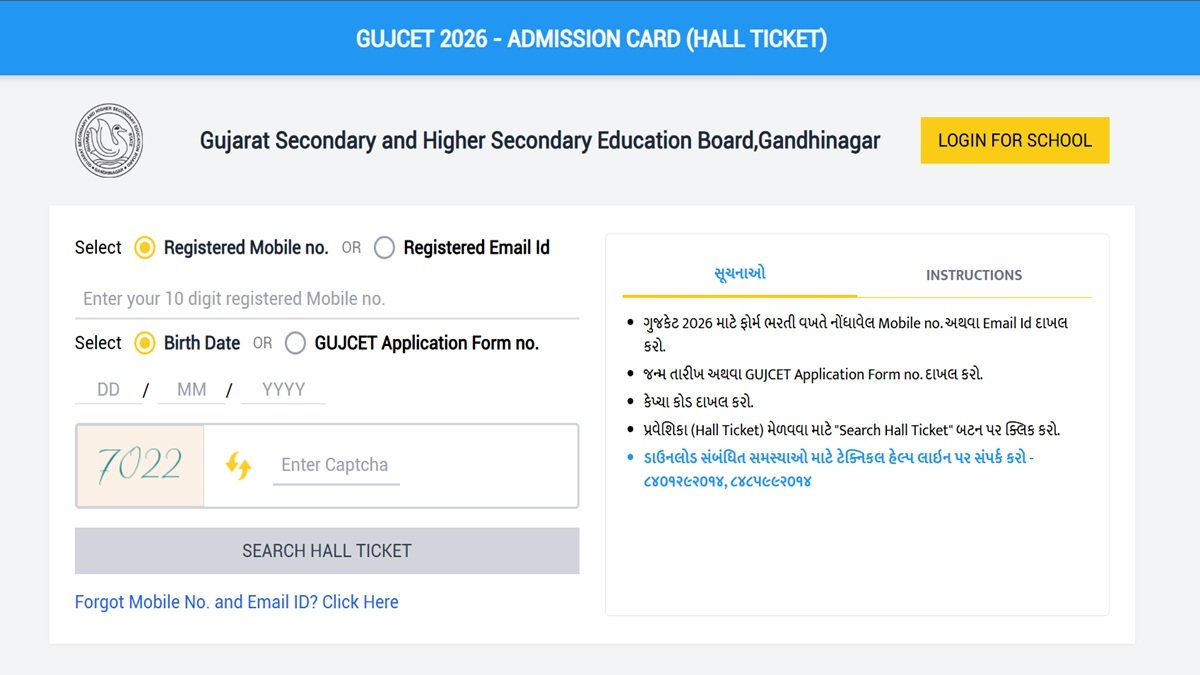Click the blue GUJCET 2026 header banner
The height and width of the screenshot is (675, 1200).
pos(600,37)
